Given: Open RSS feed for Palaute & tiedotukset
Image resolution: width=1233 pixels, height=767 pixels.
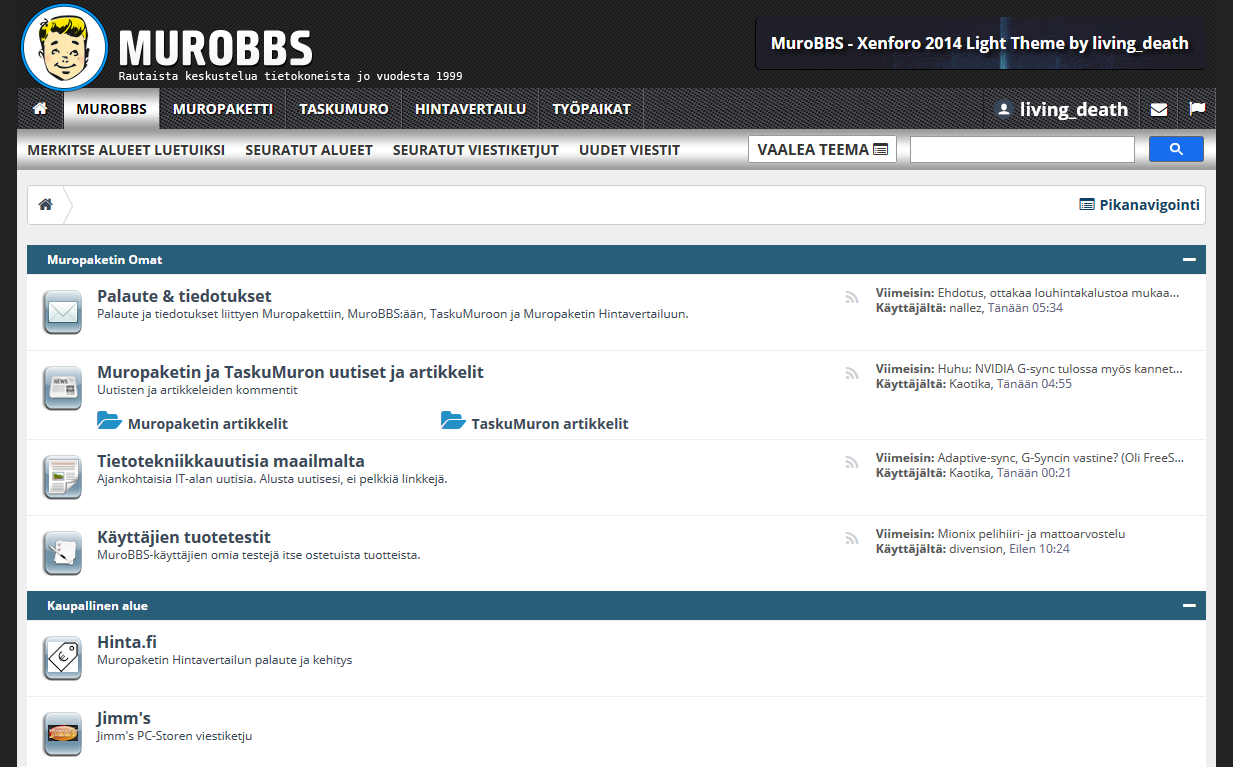Looking at the screenshot, I should pos(852,297).
